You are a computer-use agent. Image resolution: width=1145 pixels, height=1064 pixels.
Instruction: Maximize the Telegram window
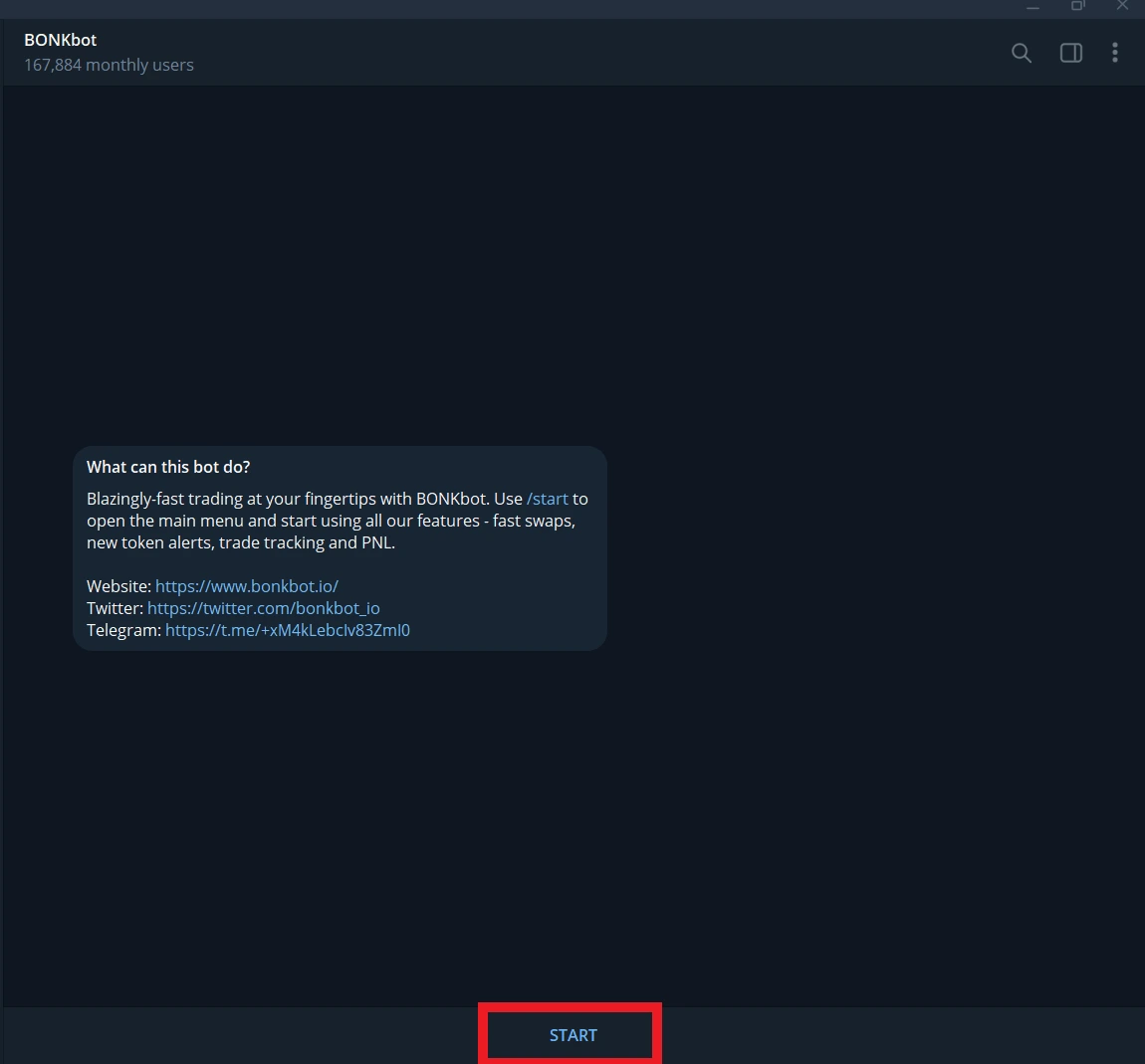point(1078,6)
